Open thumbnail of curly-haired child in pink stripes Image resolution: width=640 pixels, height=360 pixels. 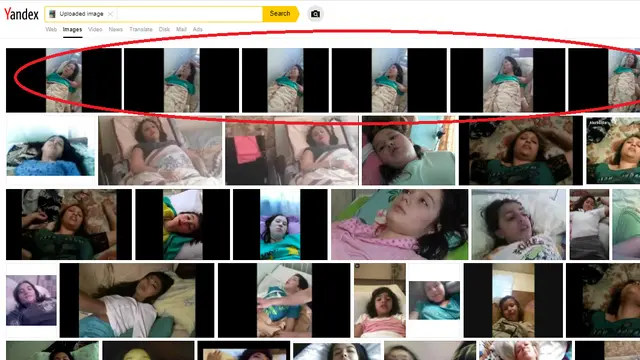380,300
